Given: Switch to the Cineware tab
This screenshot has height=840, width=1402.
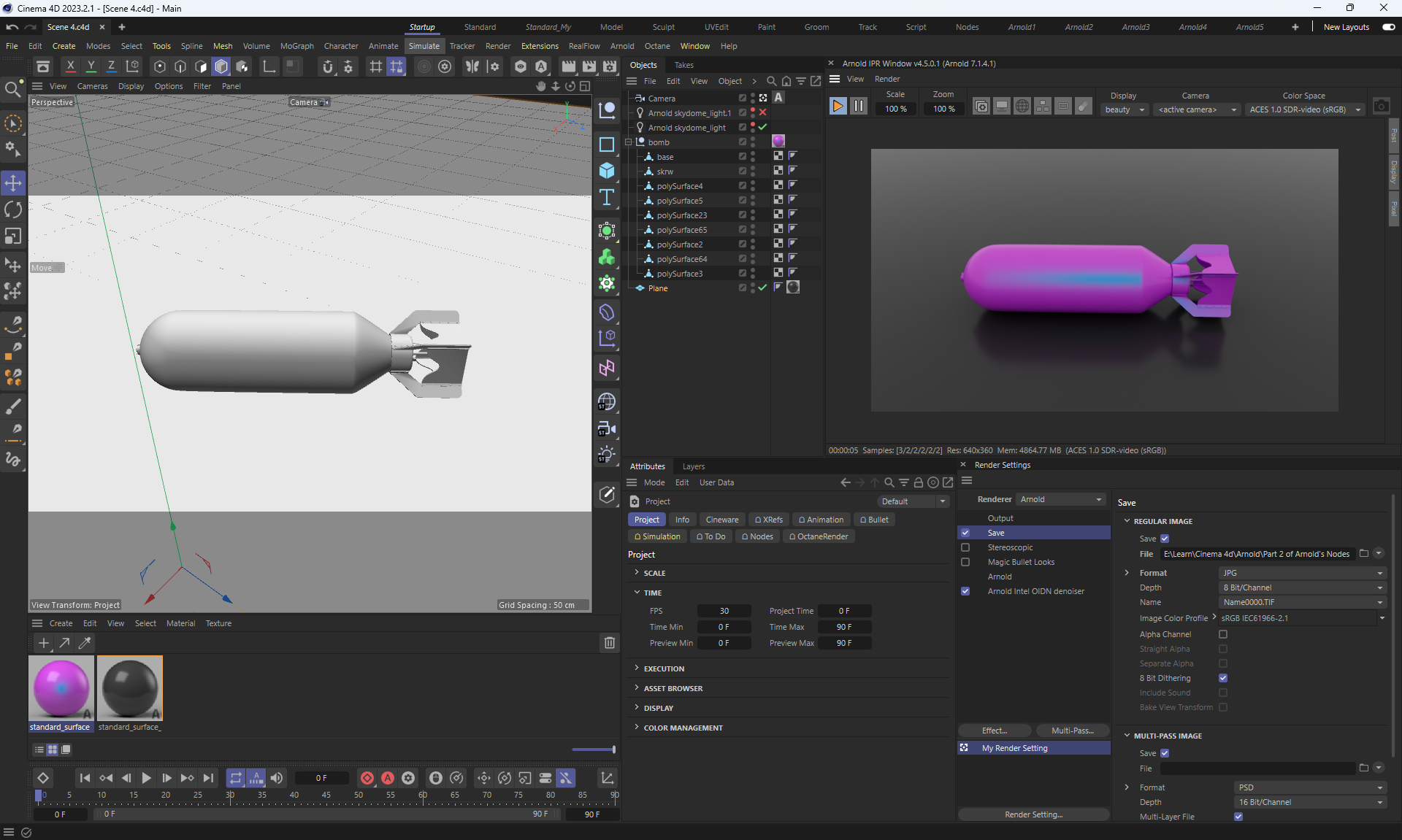Looking at the screenshot, I should [x=721, y=520].
